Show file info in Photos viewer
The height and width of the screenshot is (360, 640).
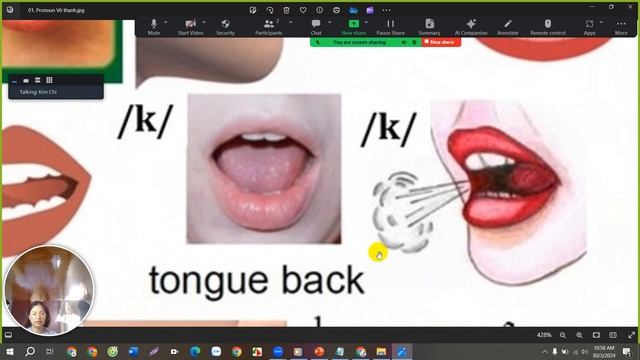point(320,10)
